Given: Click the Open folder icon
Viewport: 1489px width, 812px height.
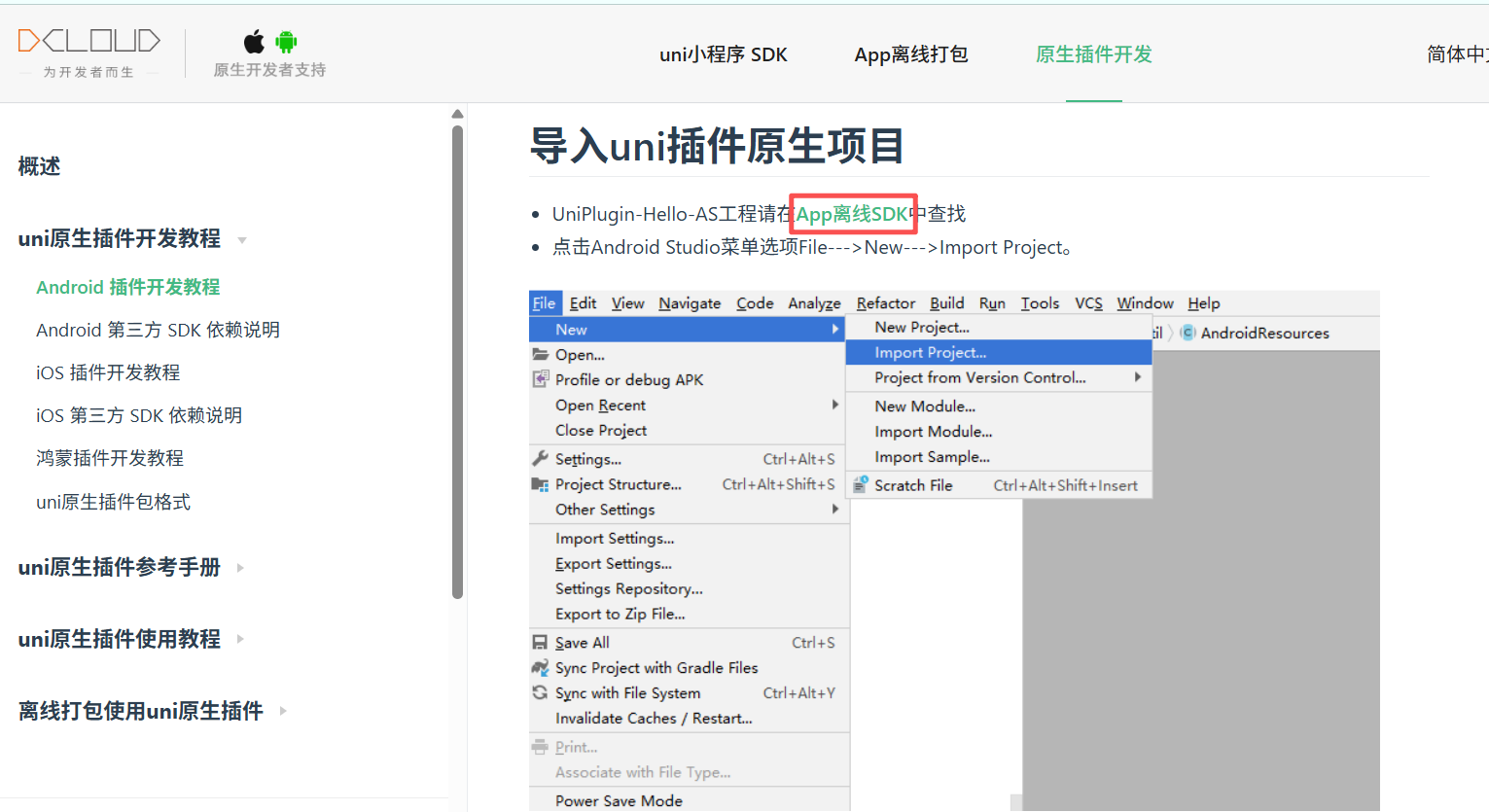Looking at the screenshot, I should click(539, 354).
